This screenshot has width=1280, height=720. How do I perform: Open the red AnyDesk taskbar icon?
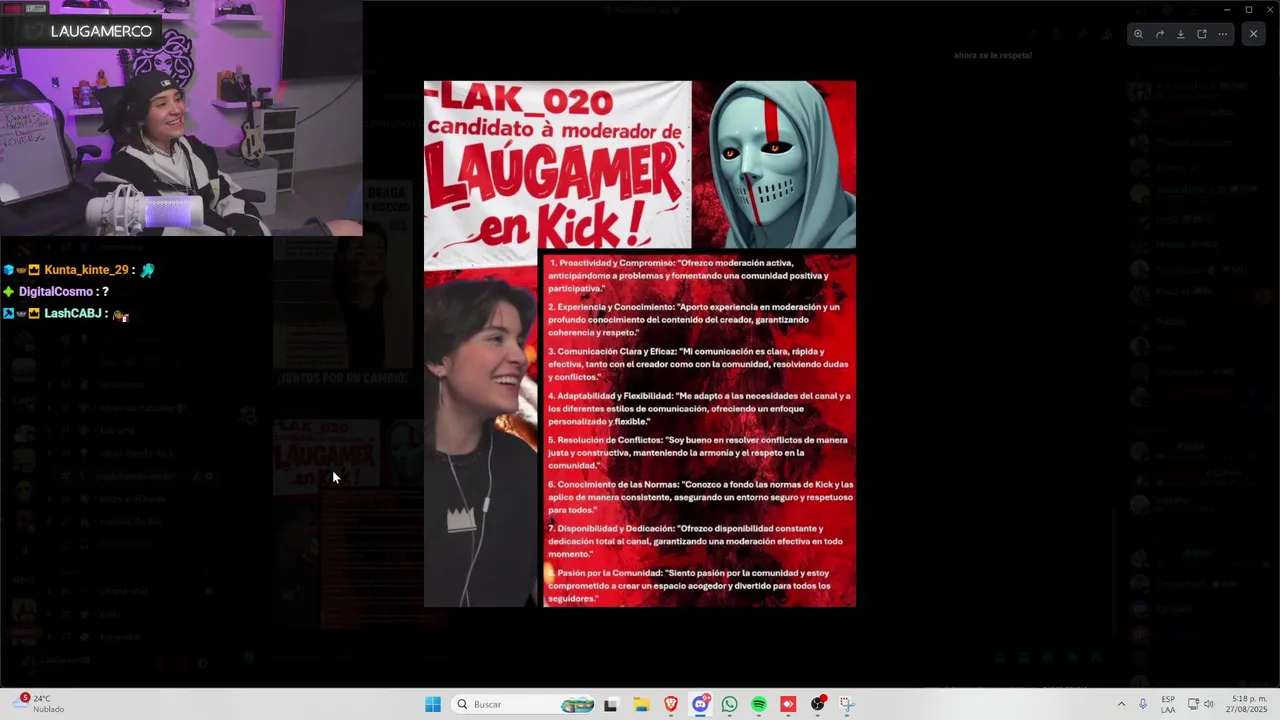pos(788,704)
